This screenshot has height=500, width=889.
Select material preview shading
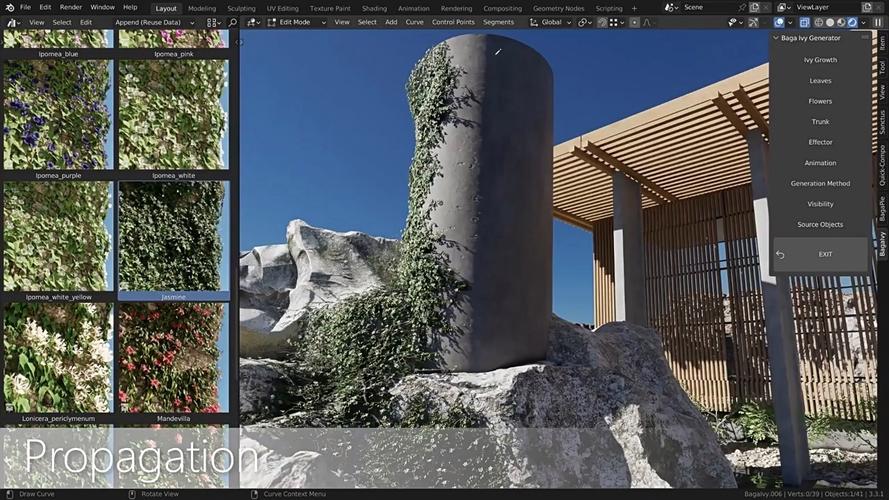[841, 23]
